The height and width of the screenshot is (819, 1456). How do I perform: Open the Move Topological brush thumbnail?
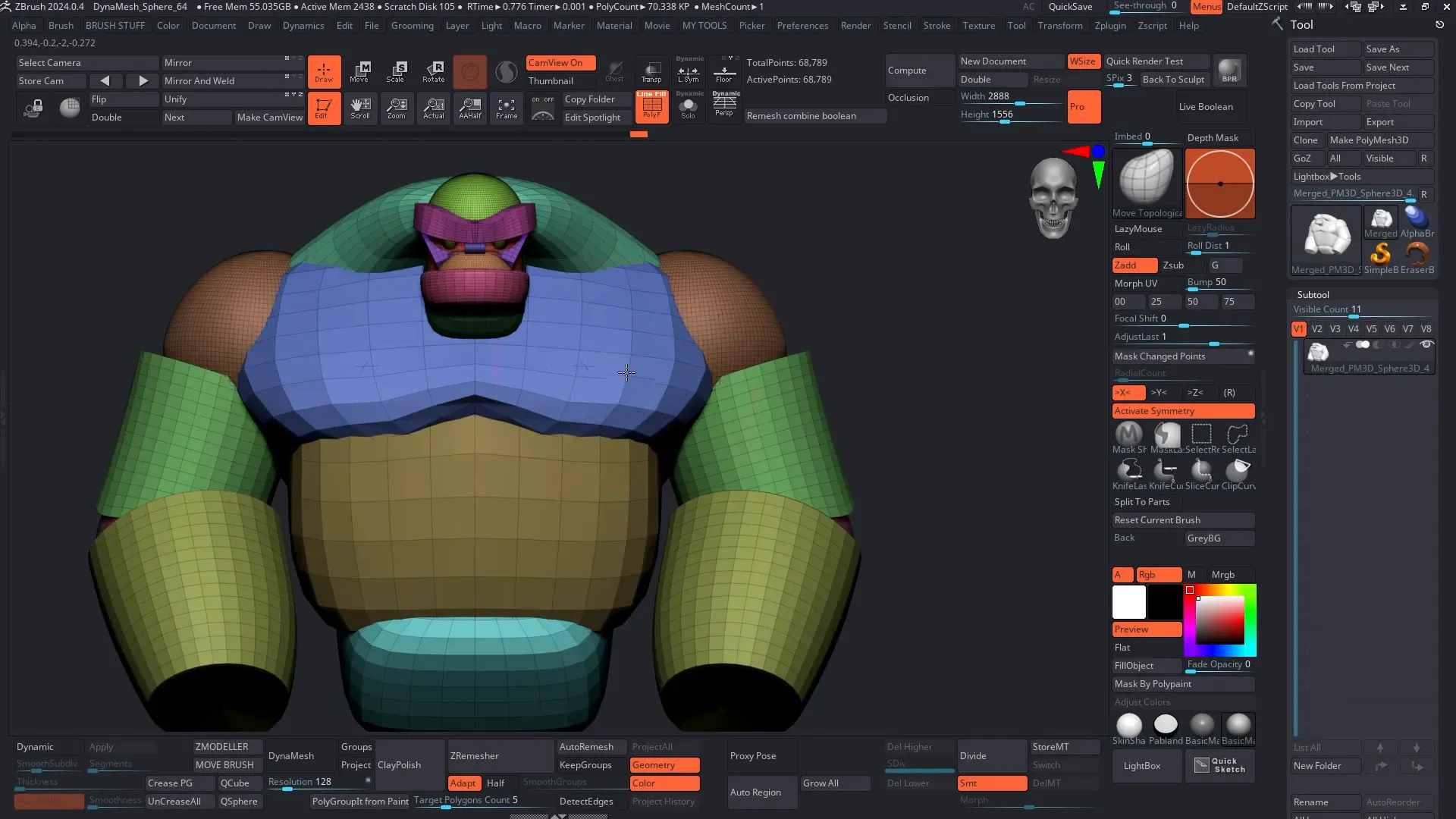pos(1147,184)
